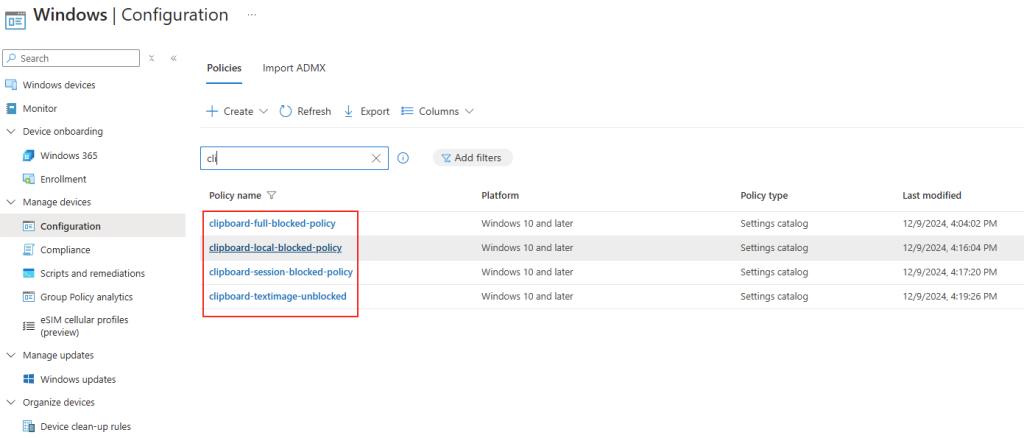The height and width of the screenshot is (438, 1024).
Task: Click the Windows 365 icon
Action: (28, 155)
